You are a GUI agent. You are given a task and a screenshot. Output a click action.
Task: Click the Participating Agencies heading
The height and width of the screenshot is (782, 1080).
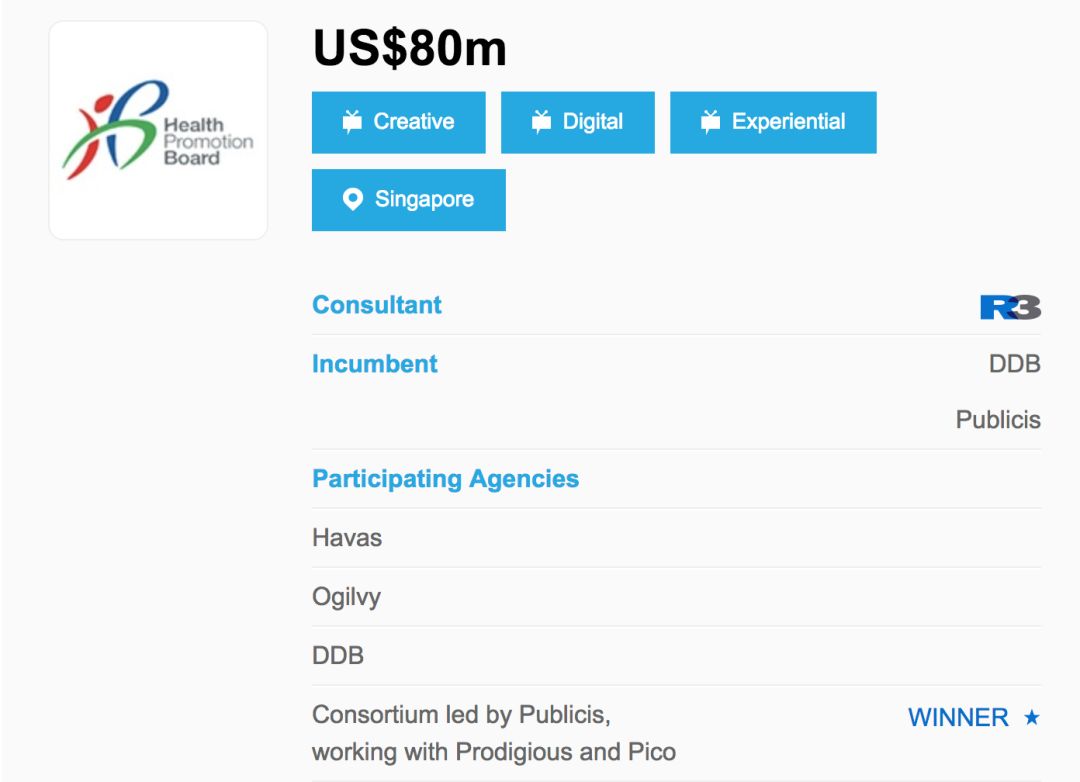coord(446,479)
